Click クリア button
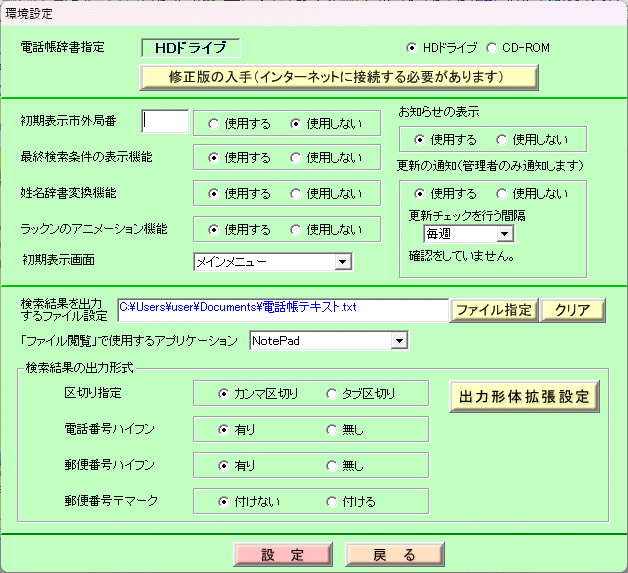Image resolution: width=628 pixels, height=573 pixels. pos(572,310)
